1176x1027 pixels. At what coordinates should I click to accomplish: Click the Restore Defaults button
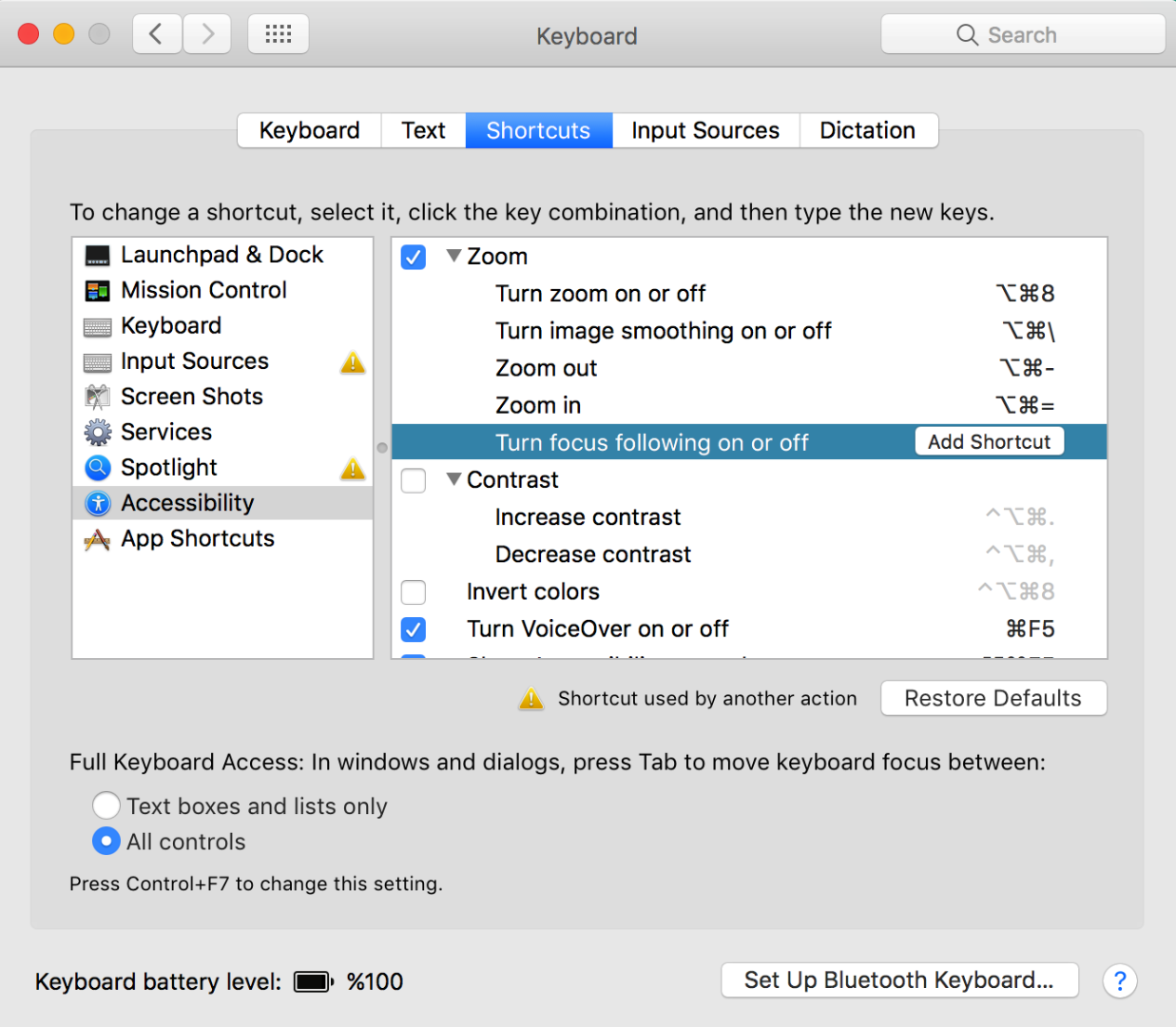[993, 698]
